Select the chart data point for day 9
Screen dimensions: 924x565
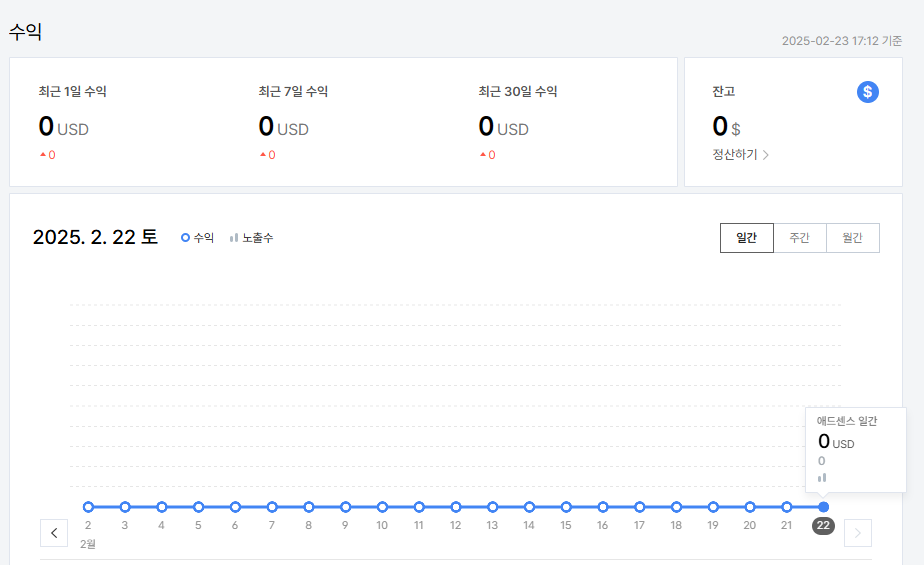(345, 507)
